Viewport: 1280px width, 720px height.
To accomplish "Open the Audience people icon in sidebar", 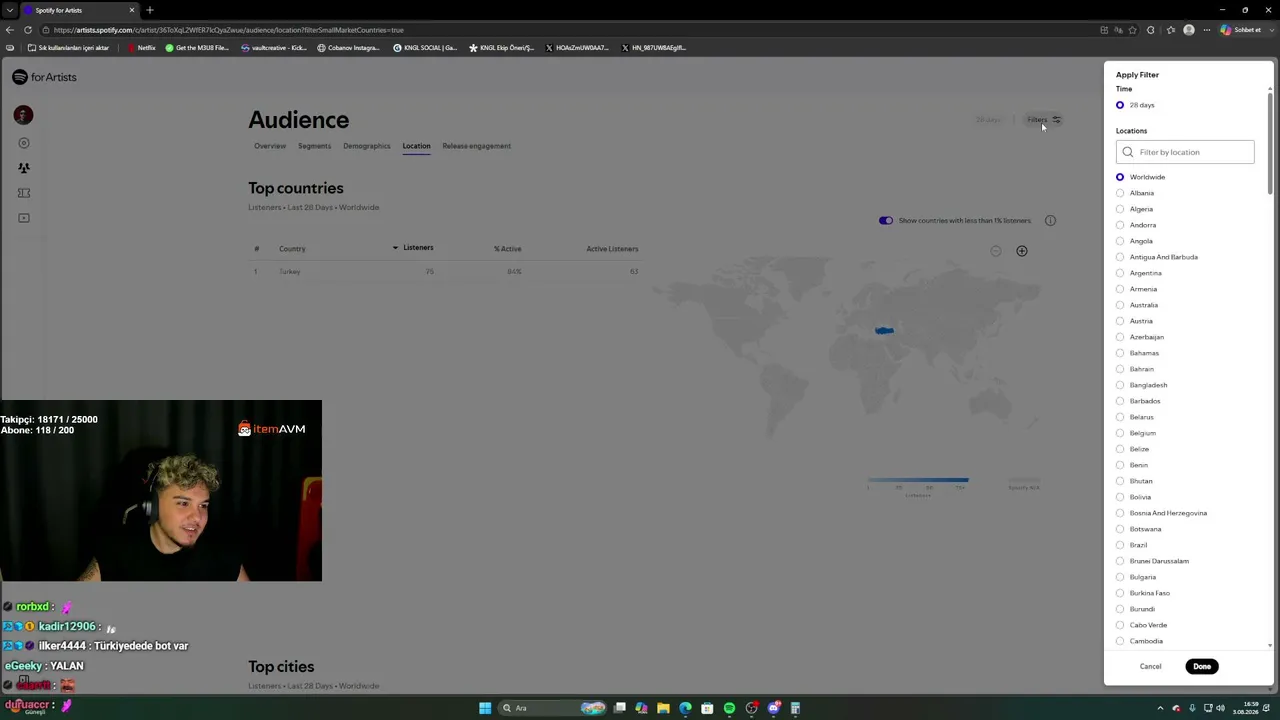I will pyautogui.click(x=24, y=168).
